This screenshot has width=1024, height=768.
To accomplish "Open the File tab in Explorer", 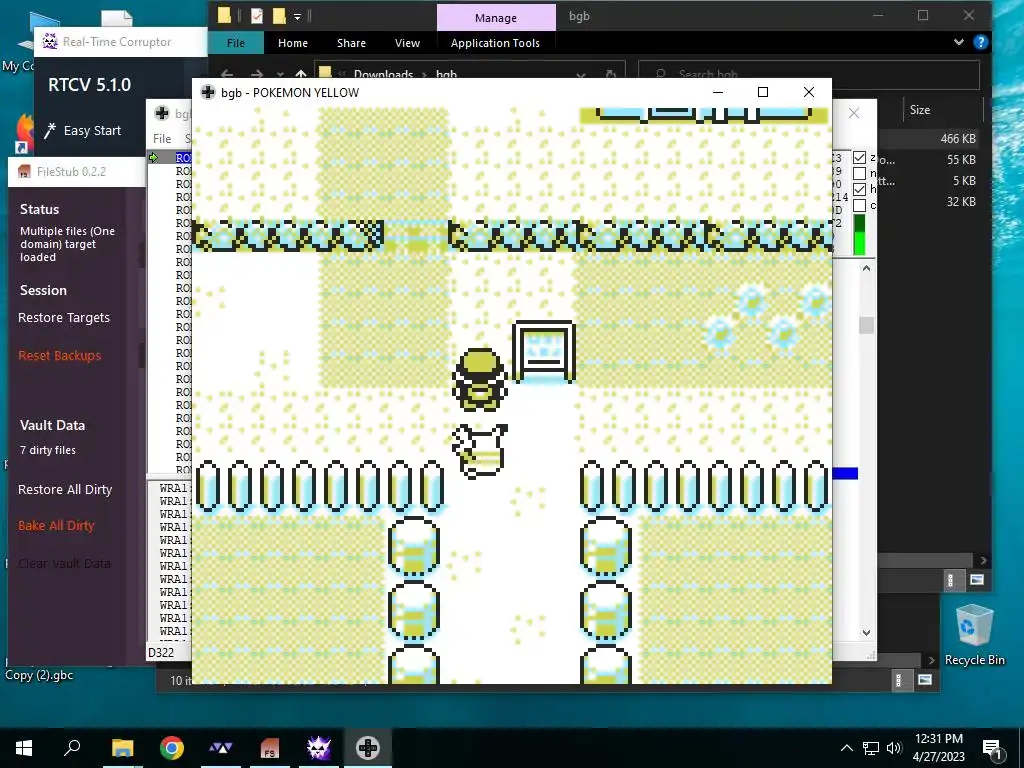I will click(236, 43).
